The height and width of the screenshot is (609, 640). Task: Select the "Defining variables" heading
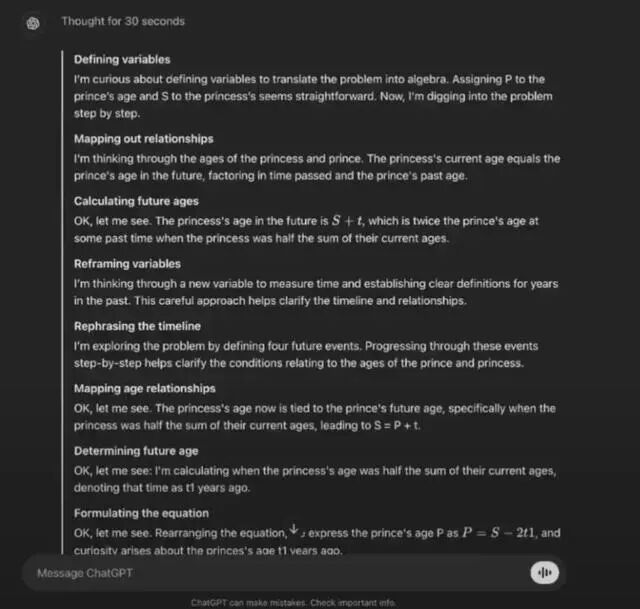click(x=122, y=60)
